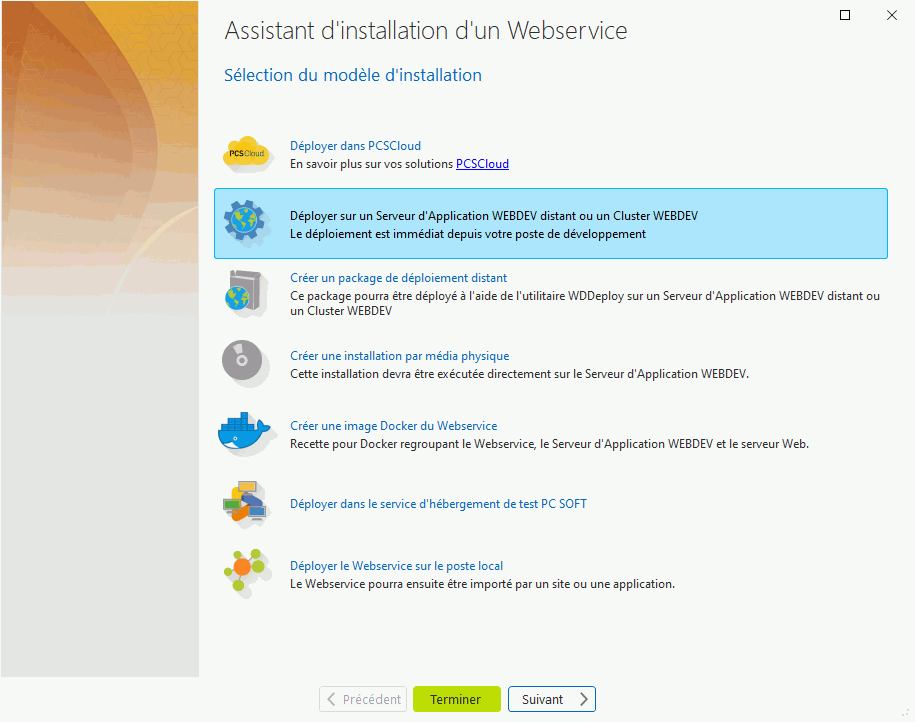916x722 pixels.
Task: Click the green Terminer button
Action: 457,699
